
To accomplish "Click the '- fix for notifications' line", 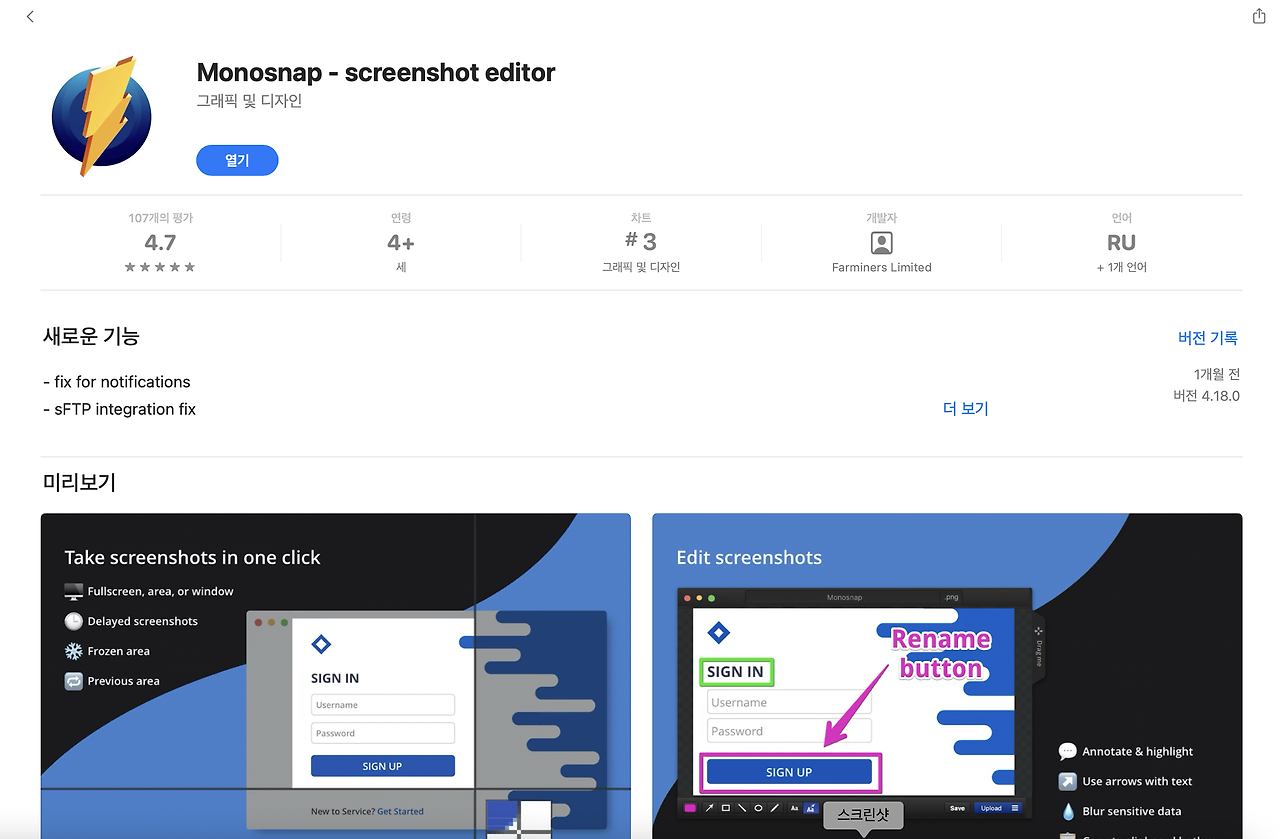I will pos(117,382).
